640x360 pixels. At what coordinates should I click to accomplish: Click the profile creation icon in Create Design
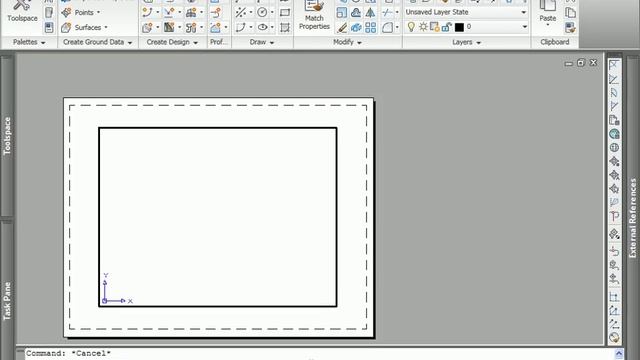pyautogui.click(x=169, y=13)
